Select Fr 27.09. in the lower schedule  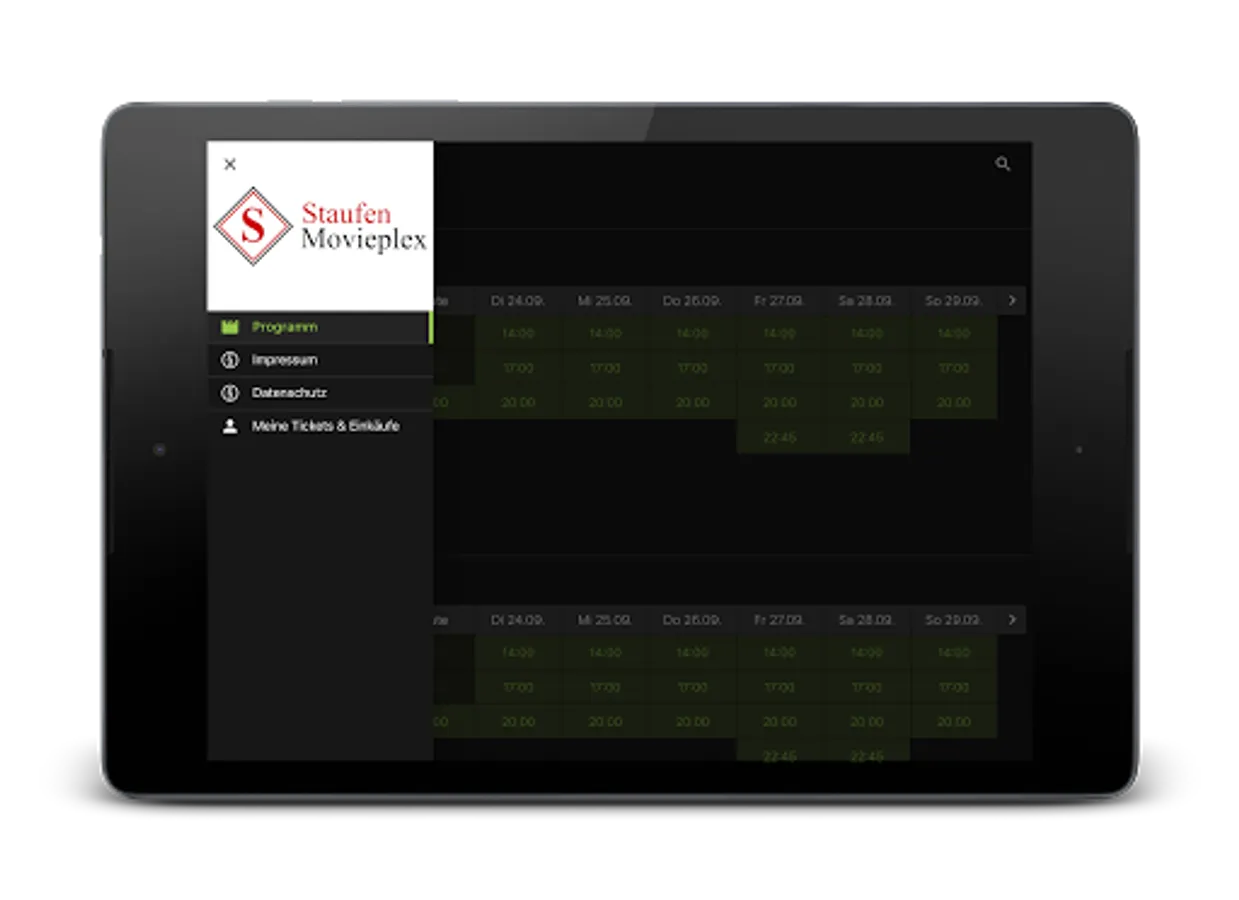coord(779,620)
